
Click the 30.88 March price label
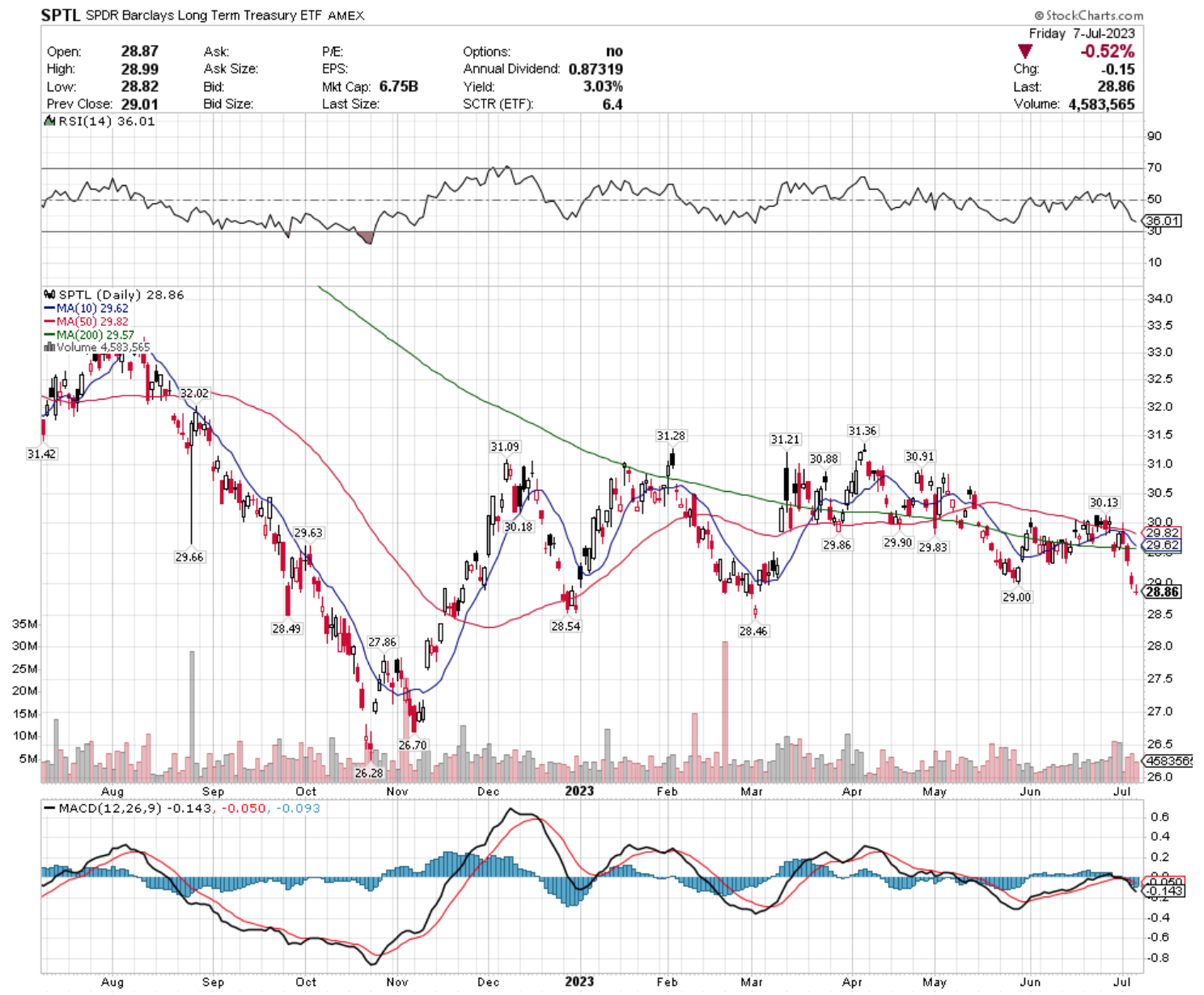(x=824, y=459)
